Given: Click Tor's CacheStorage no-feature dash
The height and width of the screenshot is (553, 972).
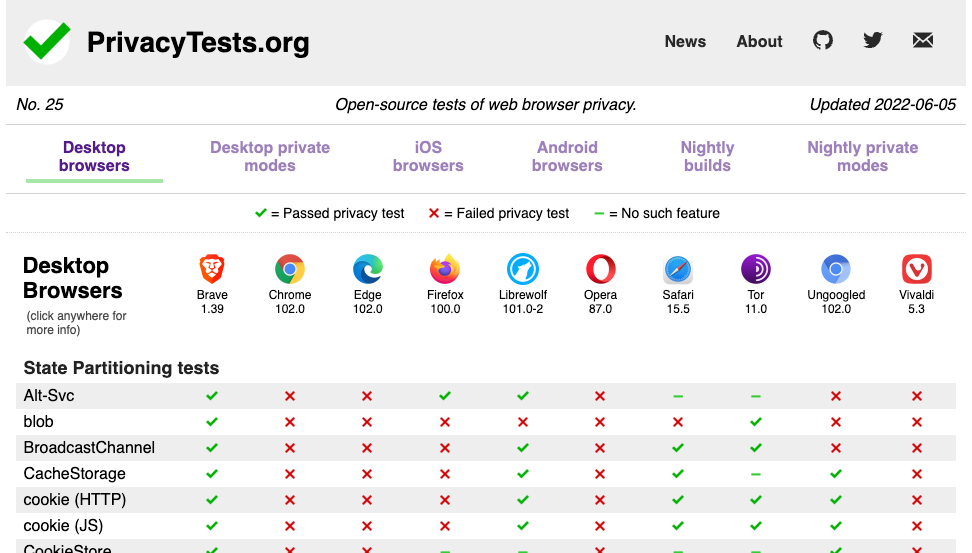Looking at the screenshot, I should (756, 474).
